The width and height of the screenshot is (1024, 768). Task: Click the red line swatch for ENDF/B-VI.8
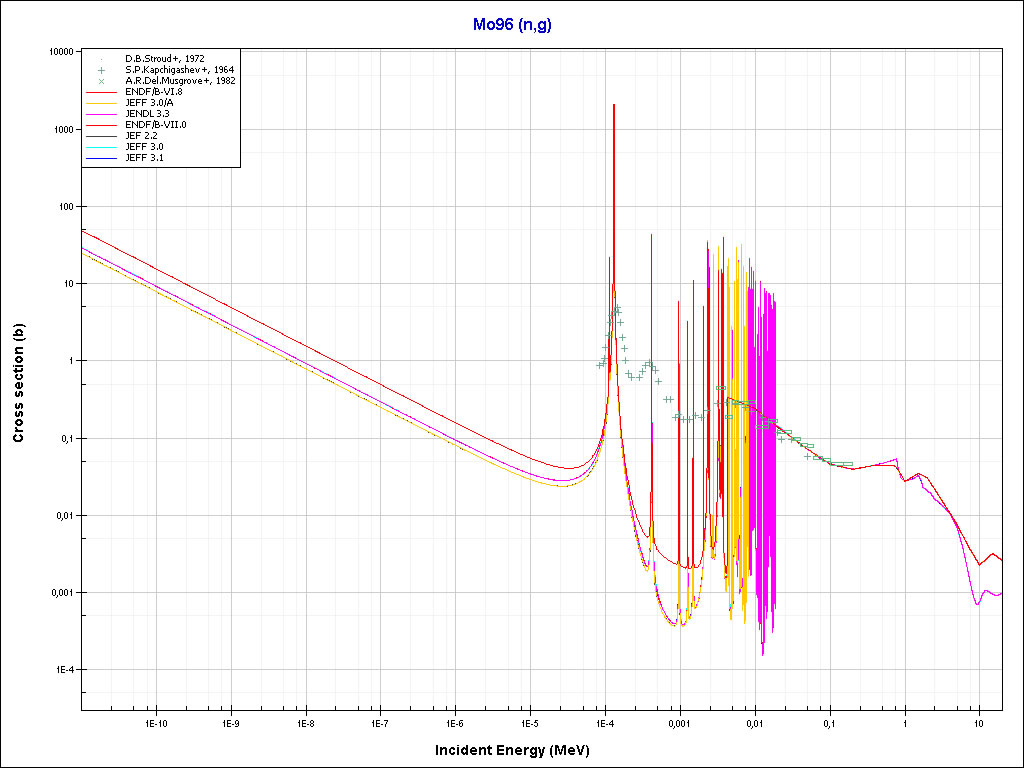[x=101, y=92]
